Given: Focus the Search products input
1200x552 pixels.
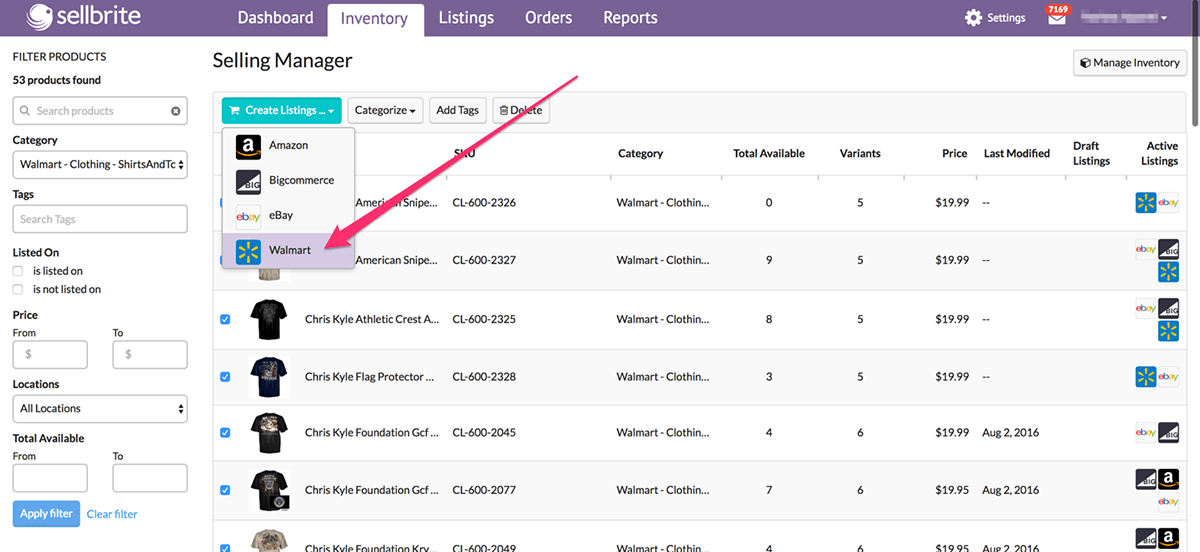Looking at the screenshot, I should click(100, 111).
